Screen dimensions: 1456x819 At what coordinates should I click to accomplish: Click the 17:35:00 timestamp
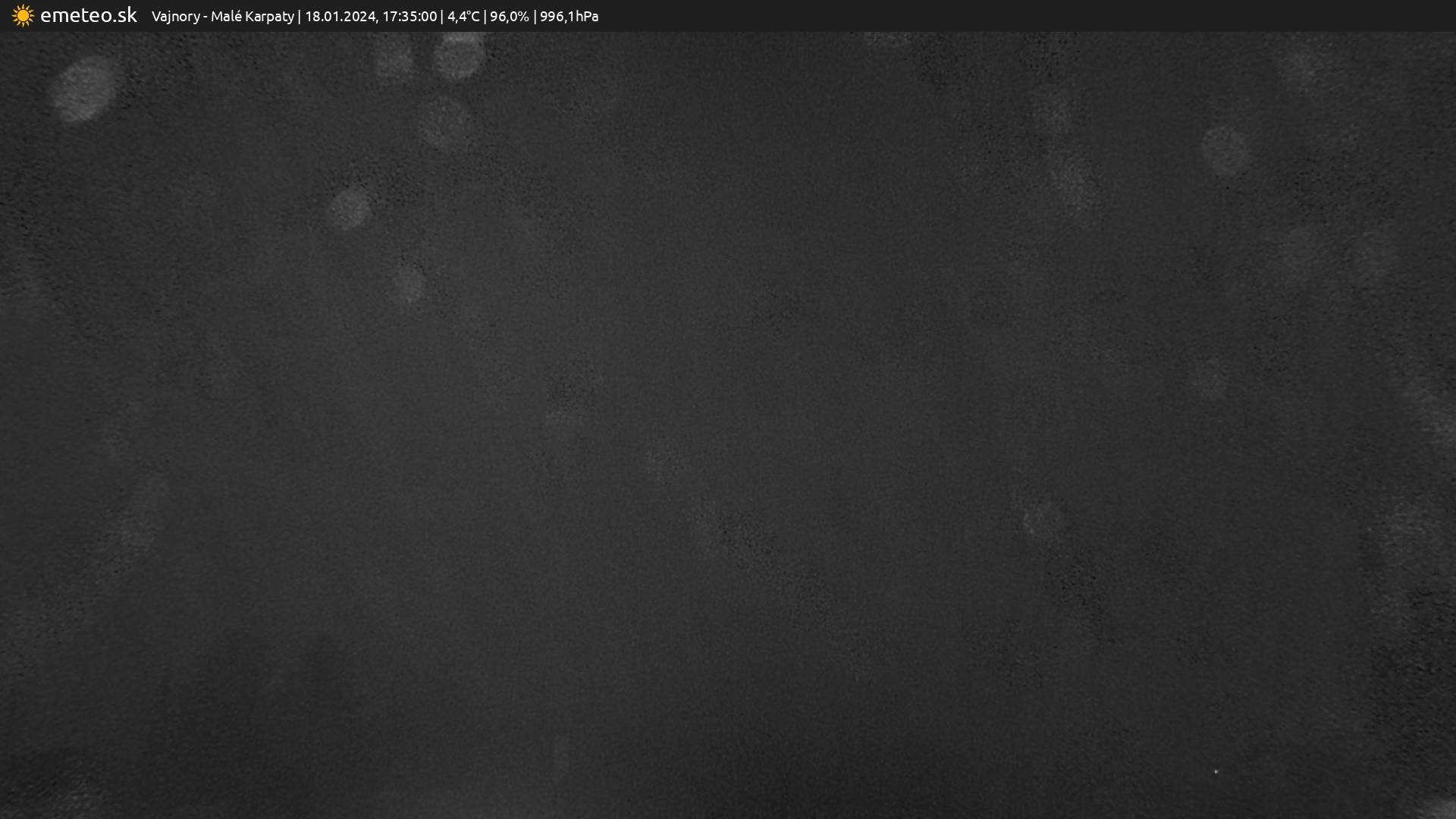tap(409, 16)
